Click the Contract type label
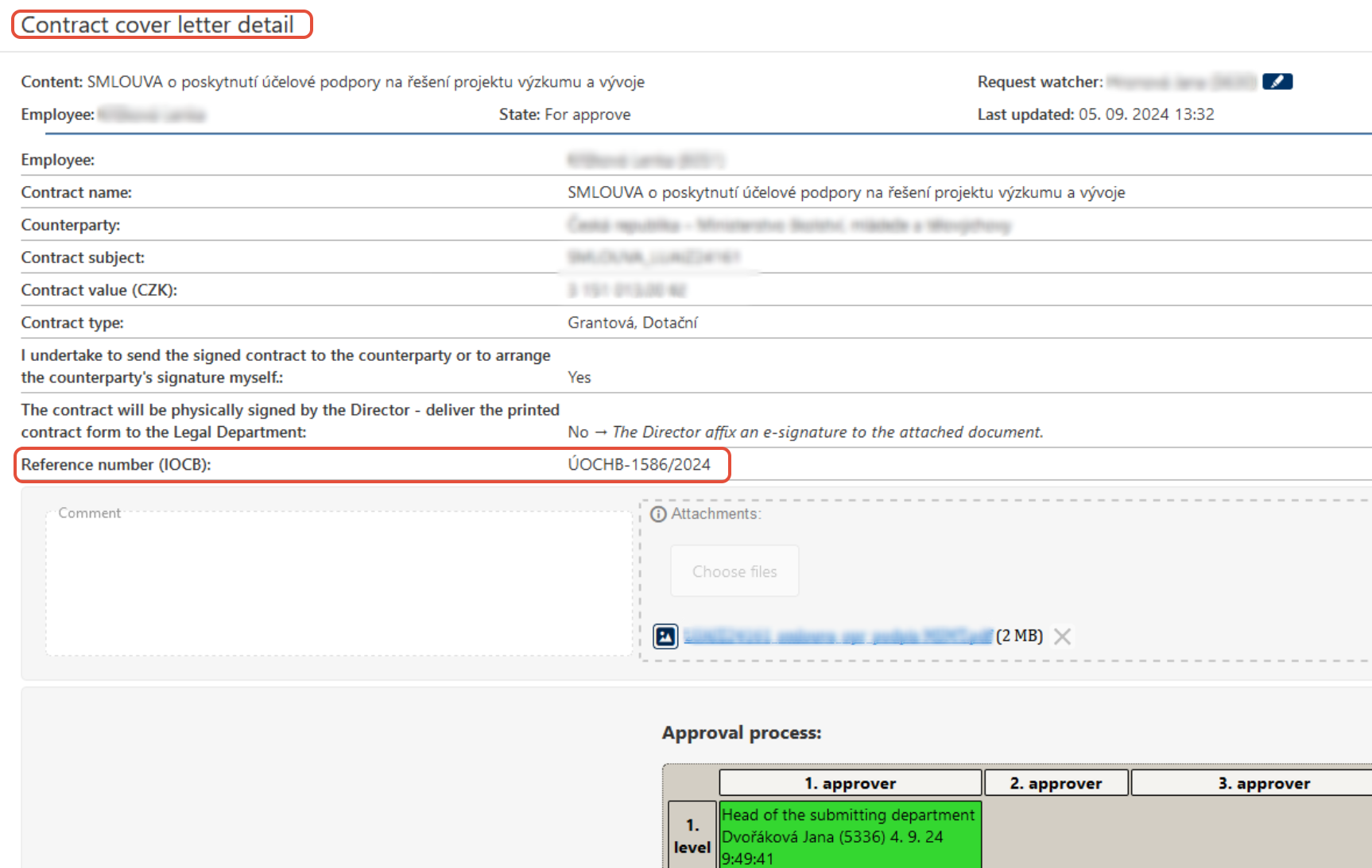This screenshot has height=868, width=1372. coord(72,323)
